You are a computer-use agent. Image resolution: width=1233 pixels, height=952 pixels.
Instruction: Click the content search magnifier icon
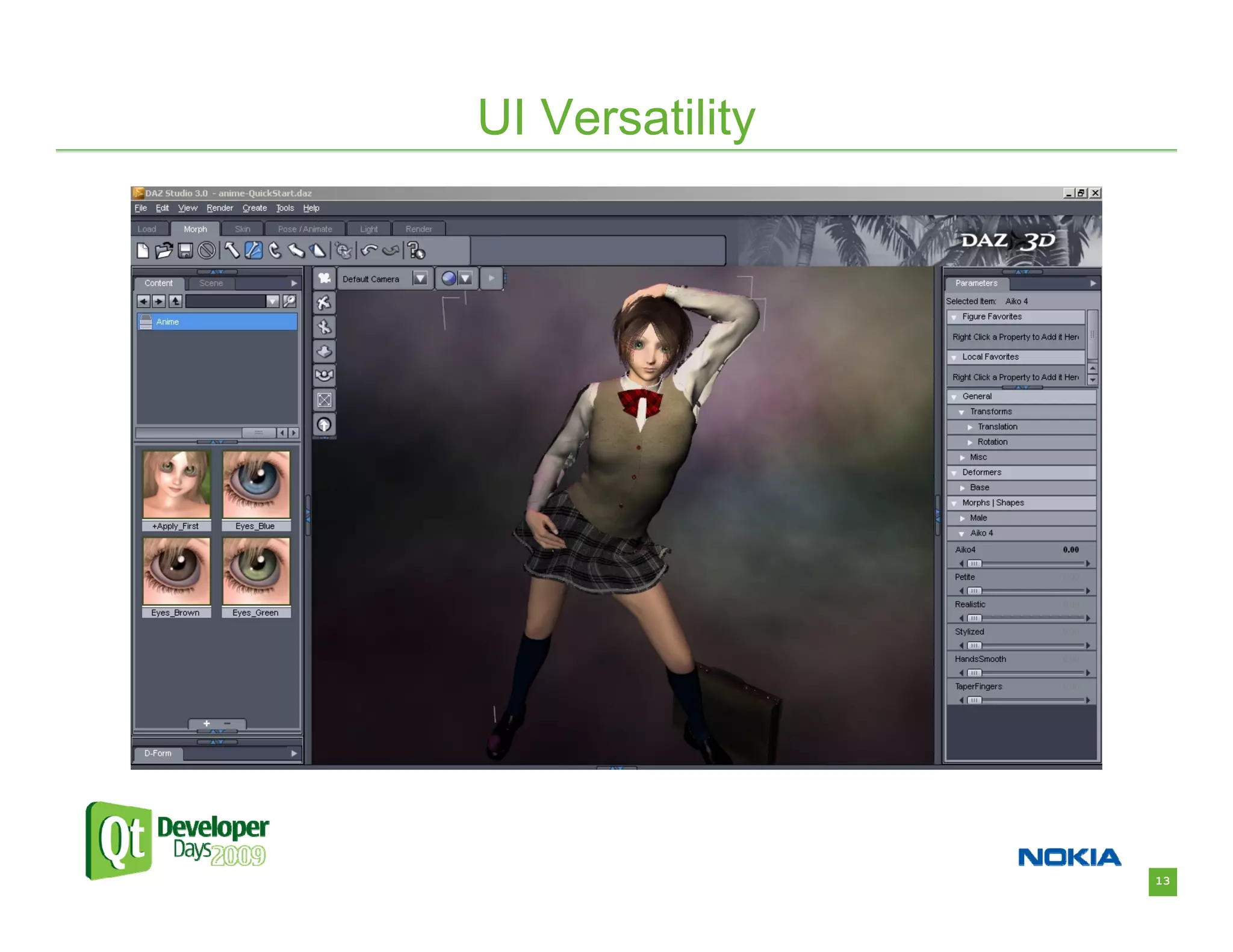point(290,301)
